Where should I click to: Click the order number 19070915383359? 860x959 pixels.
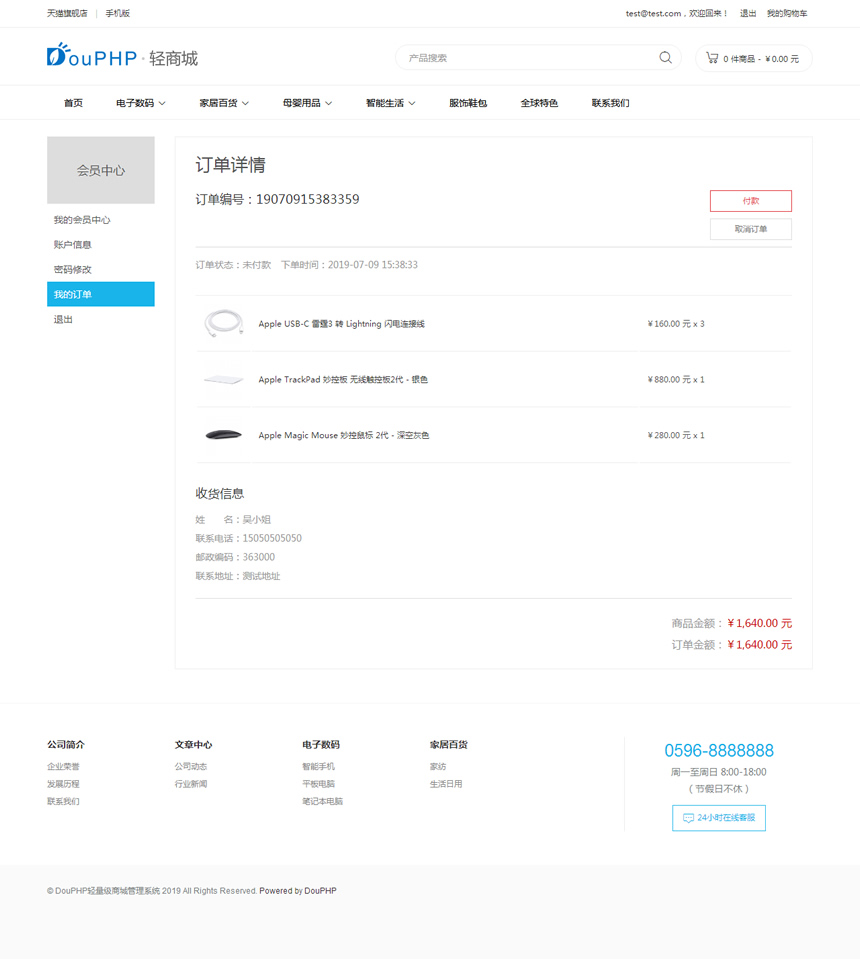click(308, 199)
